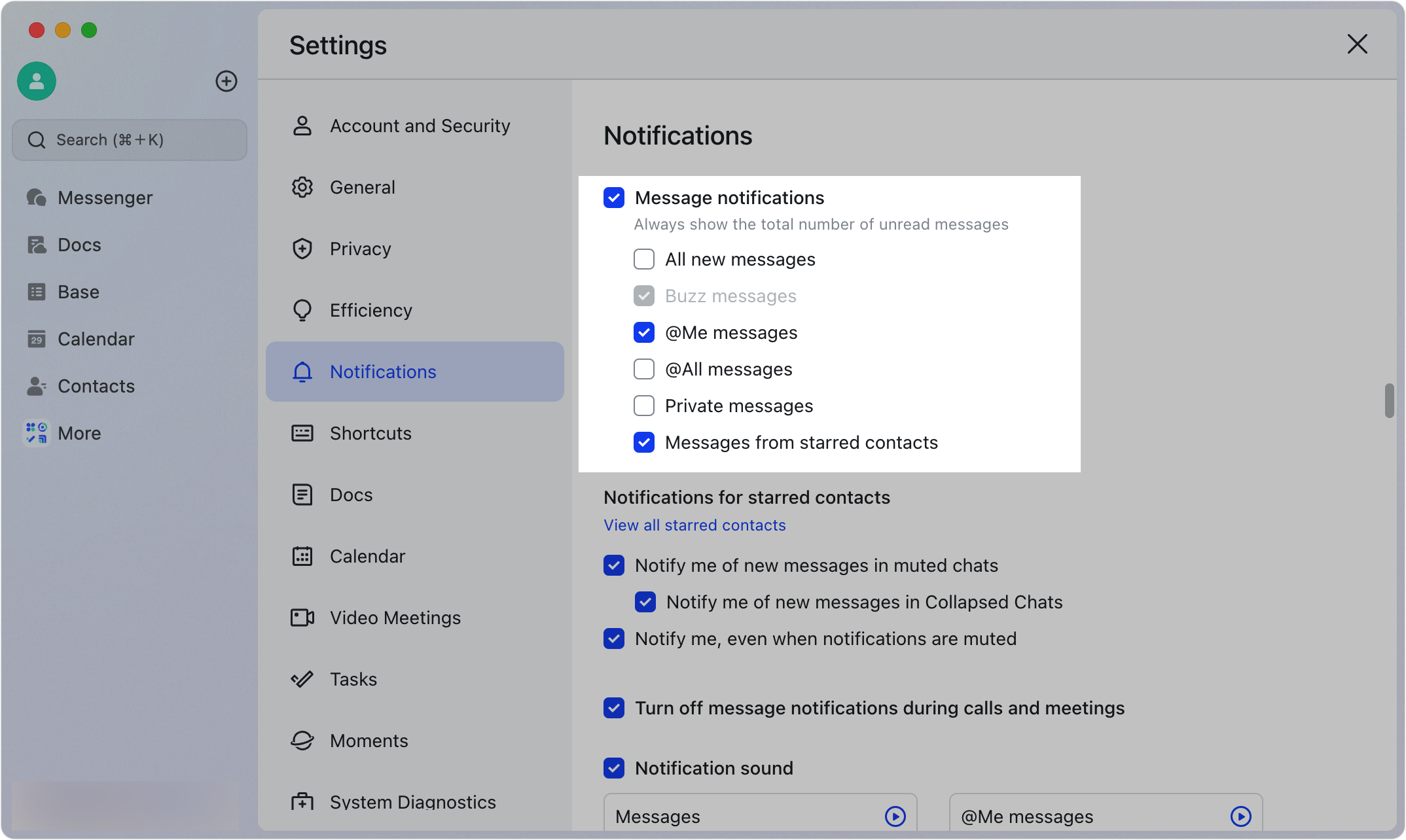Uncheck the @Me messages checkbox
Image resolution: width=1406 pixels, height=840 pixels.
point(644,332)
